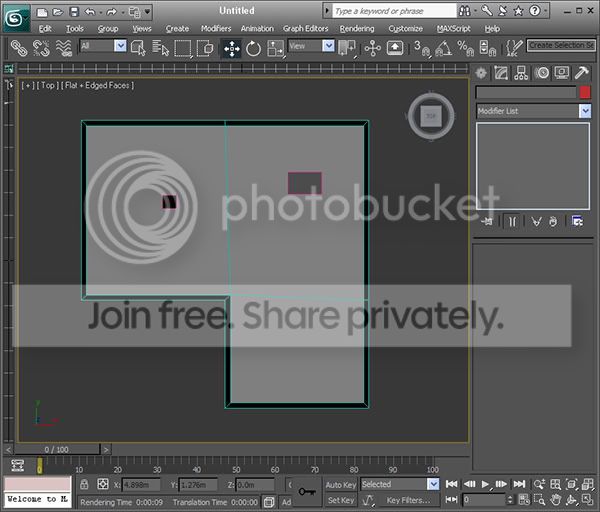Click the search keyword input field

(394, 11)
